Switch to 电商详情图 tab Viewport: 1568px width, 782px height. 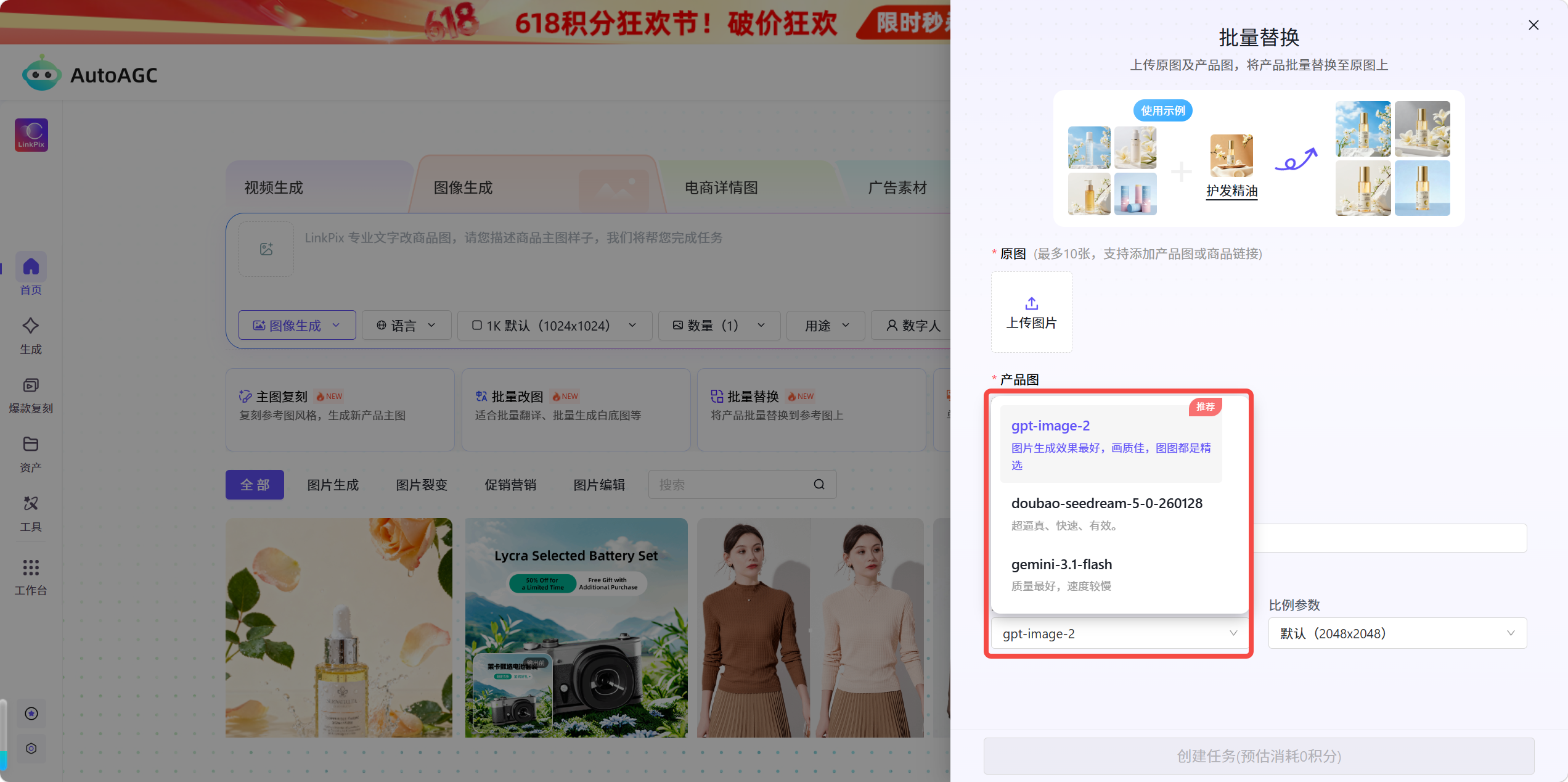721,187
